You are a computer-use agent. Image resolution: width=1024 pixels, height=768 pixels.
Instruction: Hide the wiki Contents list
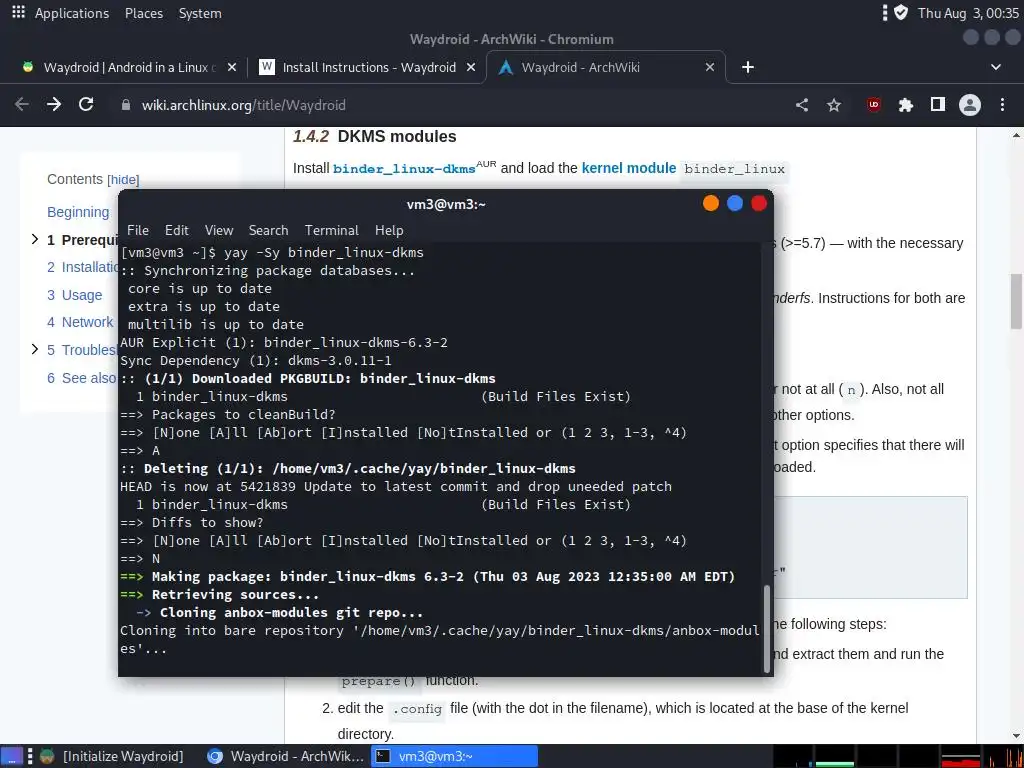click(123, 180)
